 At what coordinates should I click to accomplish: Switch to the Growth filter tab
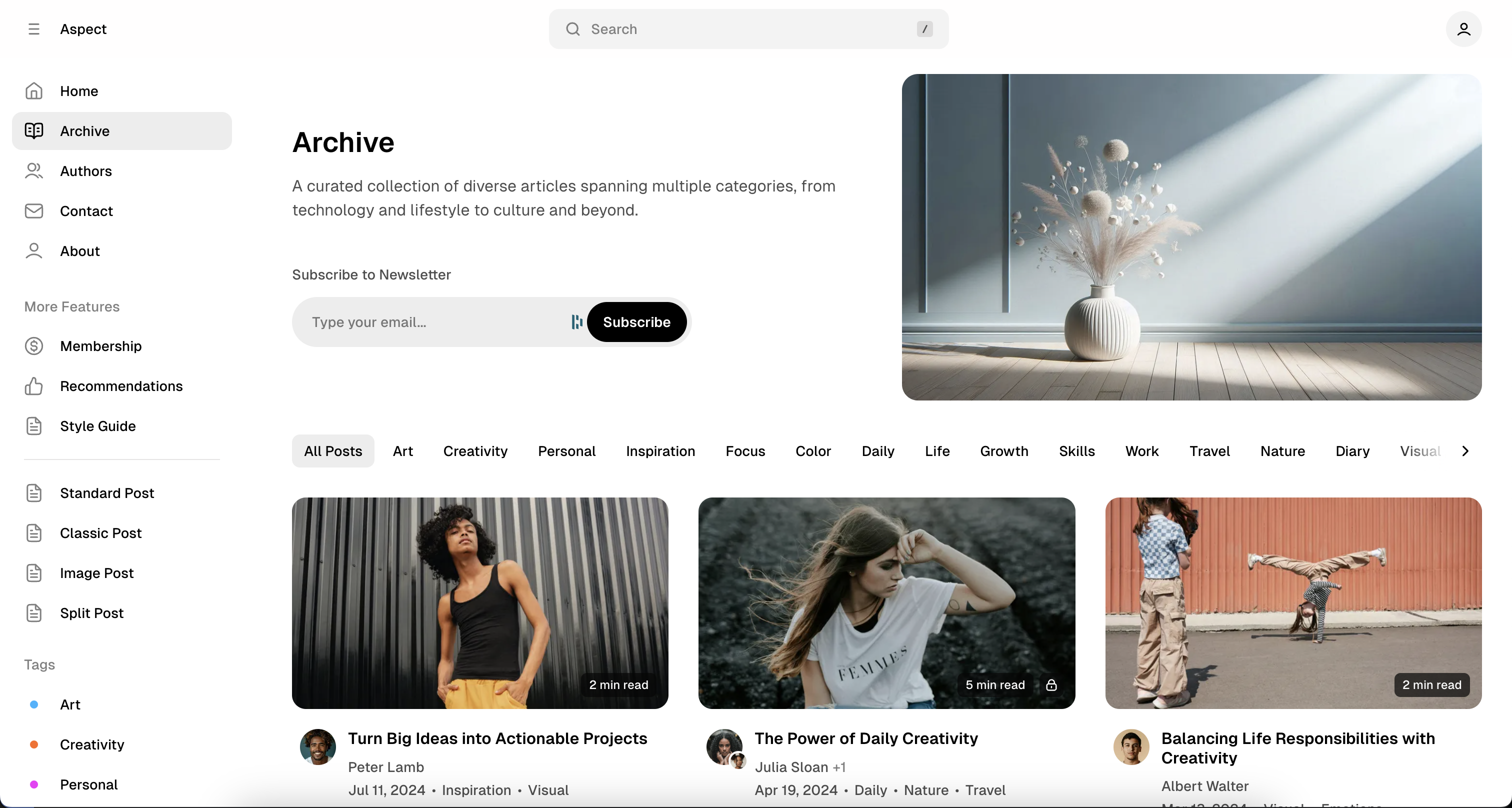1003,450
